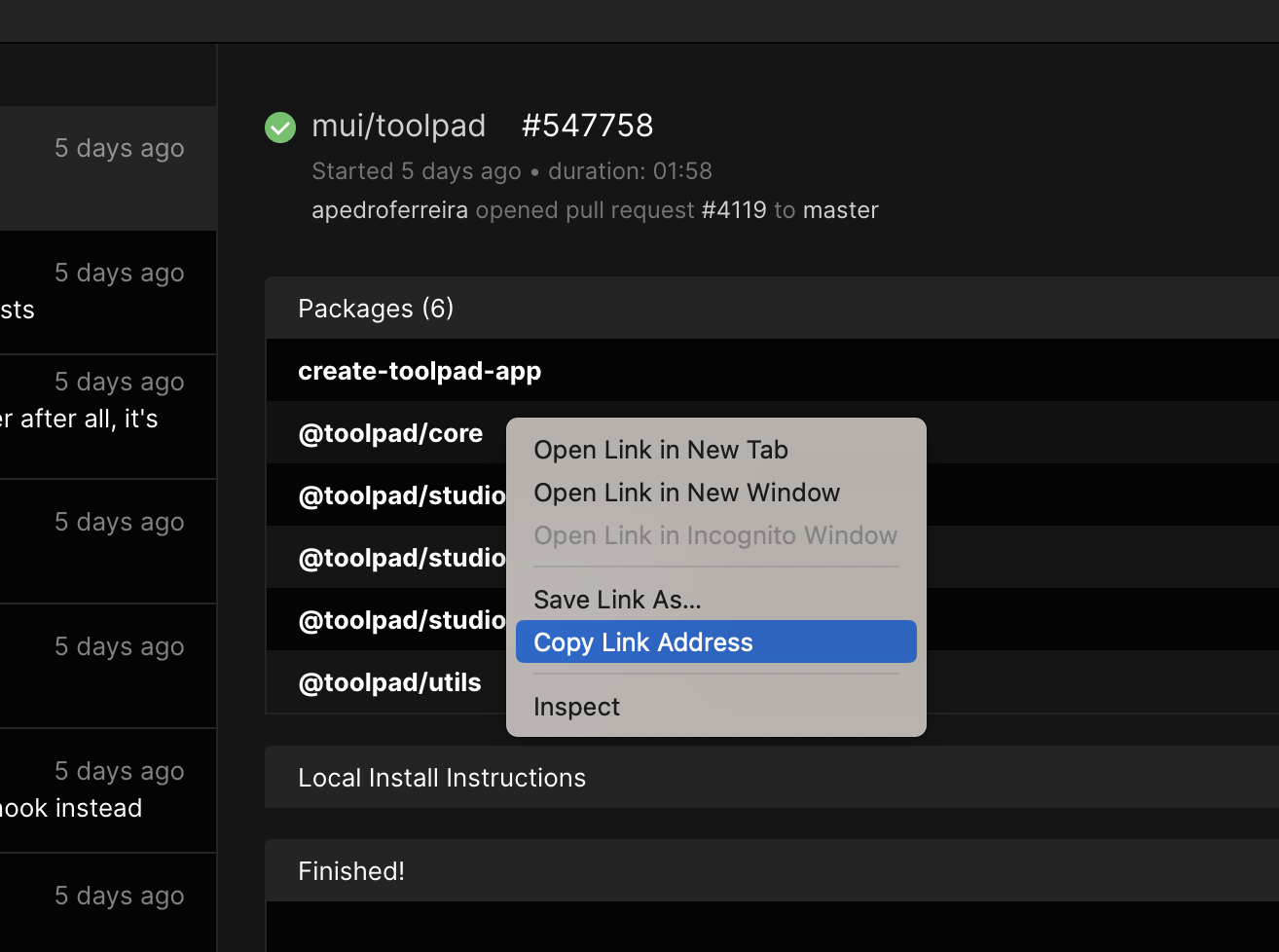Select the highlighted sidebar build entry
The height and width of the screenshot is (952, 1279).
click(108, 168)
